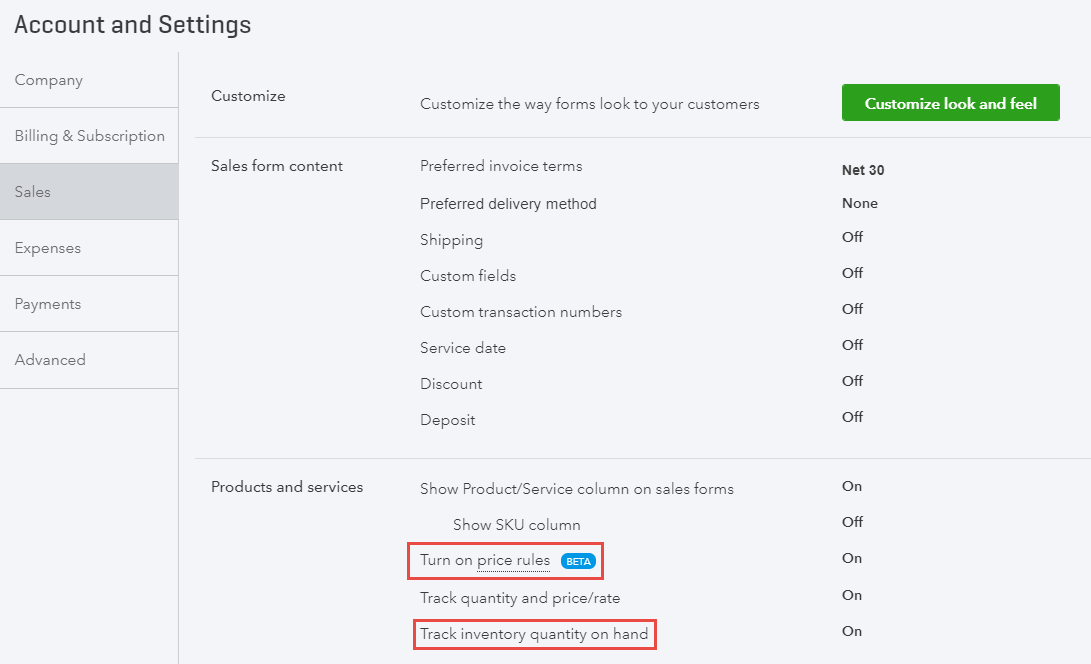Open the Expenses settings tab
The width and height of the screenshot is (1091, 664).
48,248
